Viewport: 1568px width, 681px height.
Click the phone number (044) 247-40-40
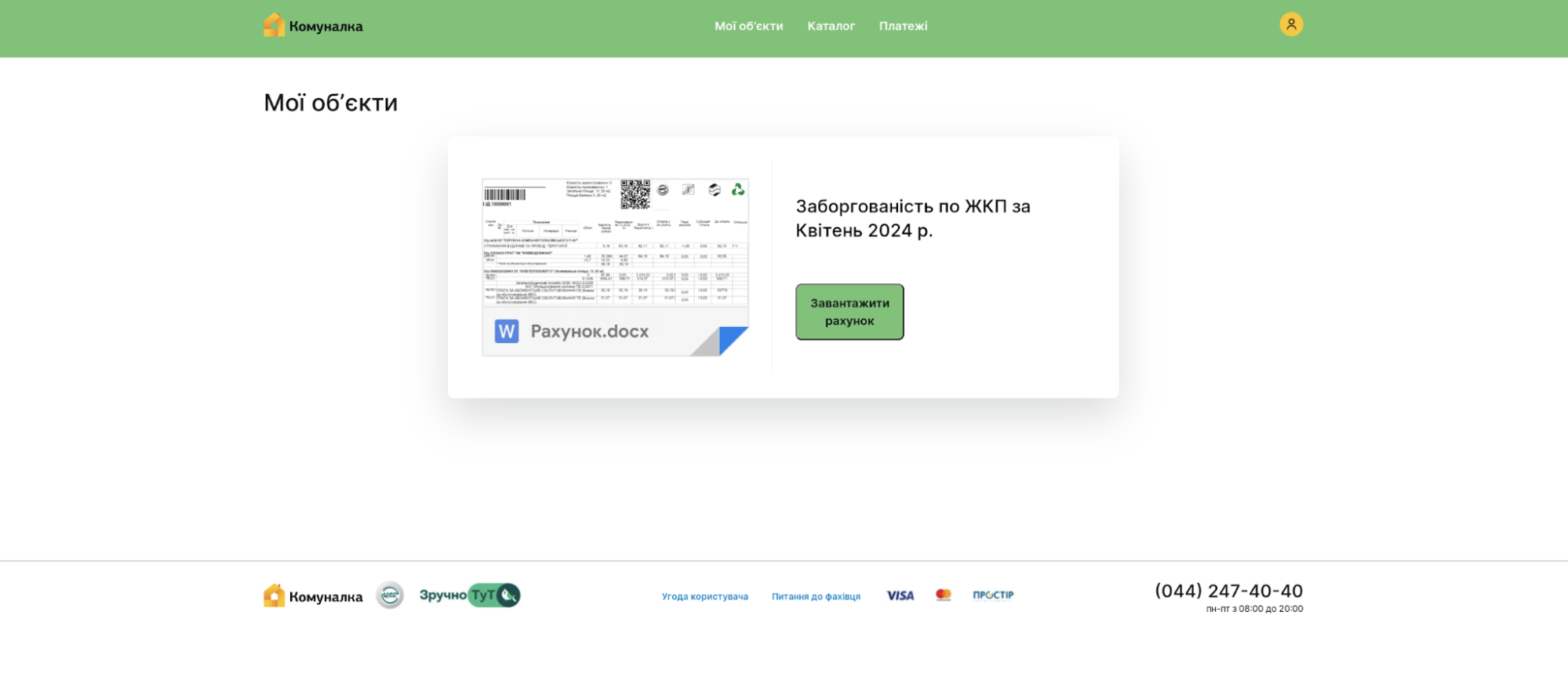tap(1228, 591)
